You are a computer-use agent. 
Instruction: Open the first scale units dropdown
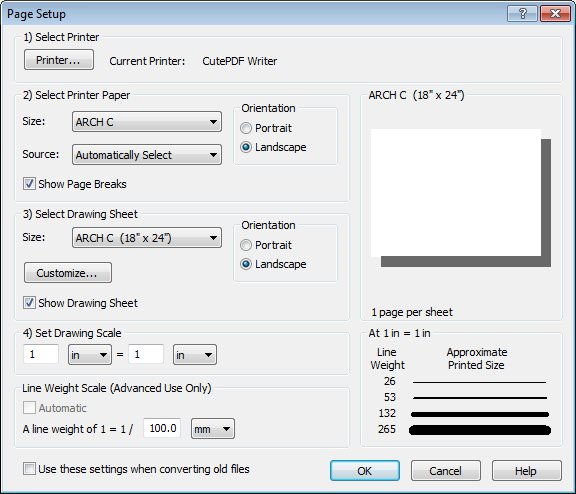click(x=90, y=354)
